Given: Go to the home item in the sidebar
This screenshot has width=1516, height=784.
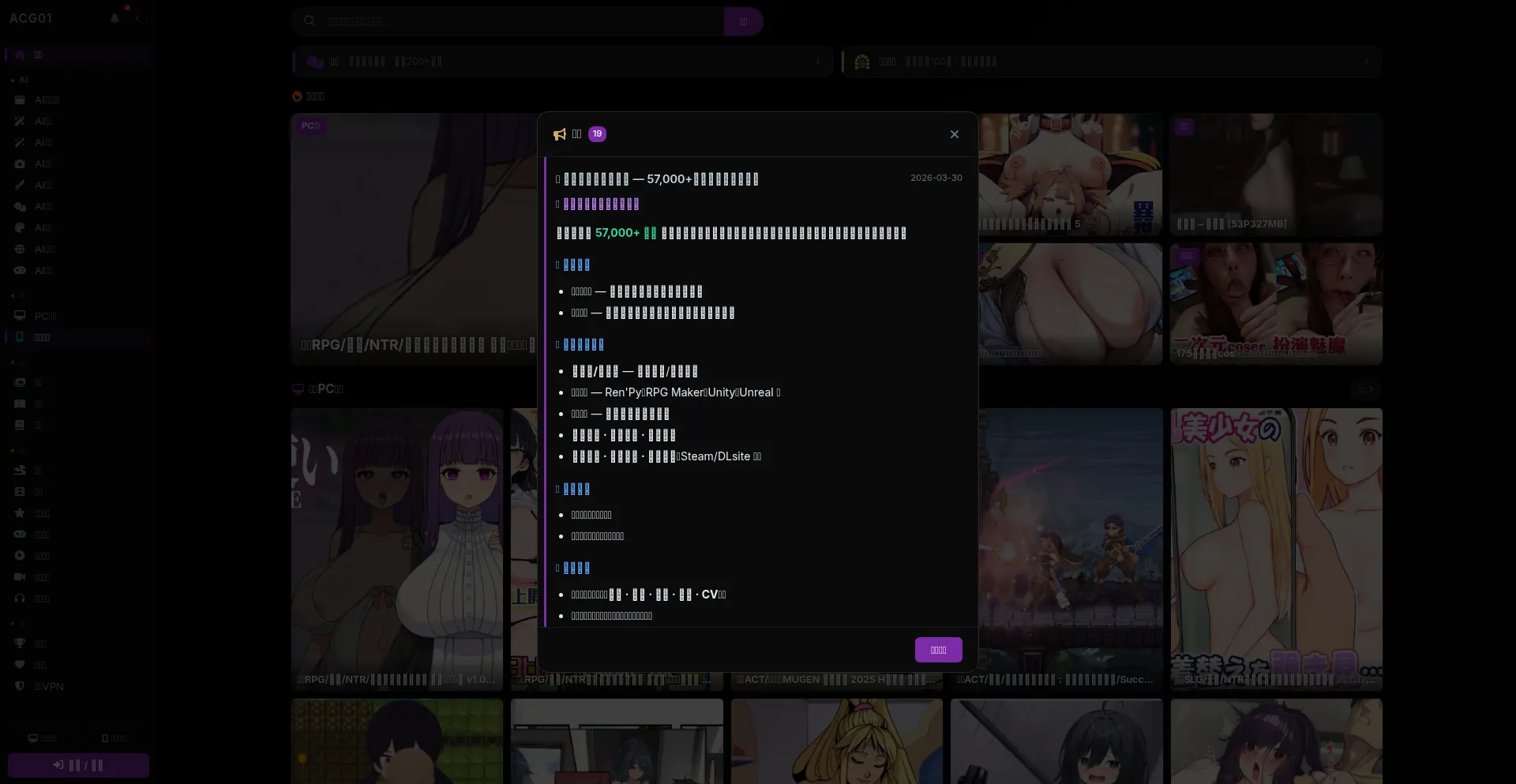Looking at the screenshot, I should pyautogui.click(x=78, y=55).
